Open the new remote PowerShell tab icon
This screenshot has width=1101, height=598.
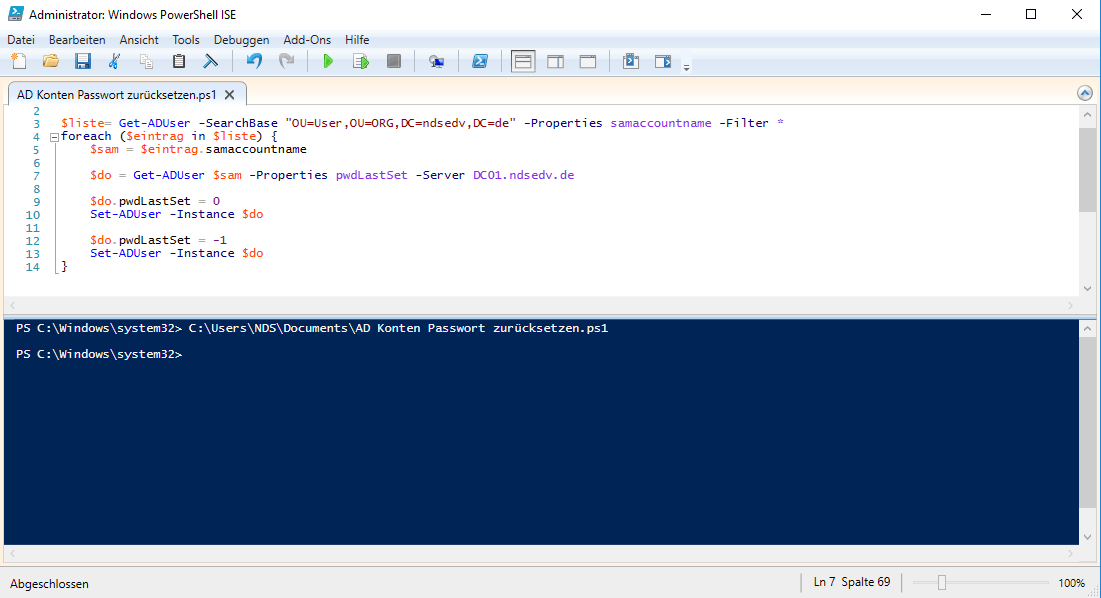click(436, 62)
